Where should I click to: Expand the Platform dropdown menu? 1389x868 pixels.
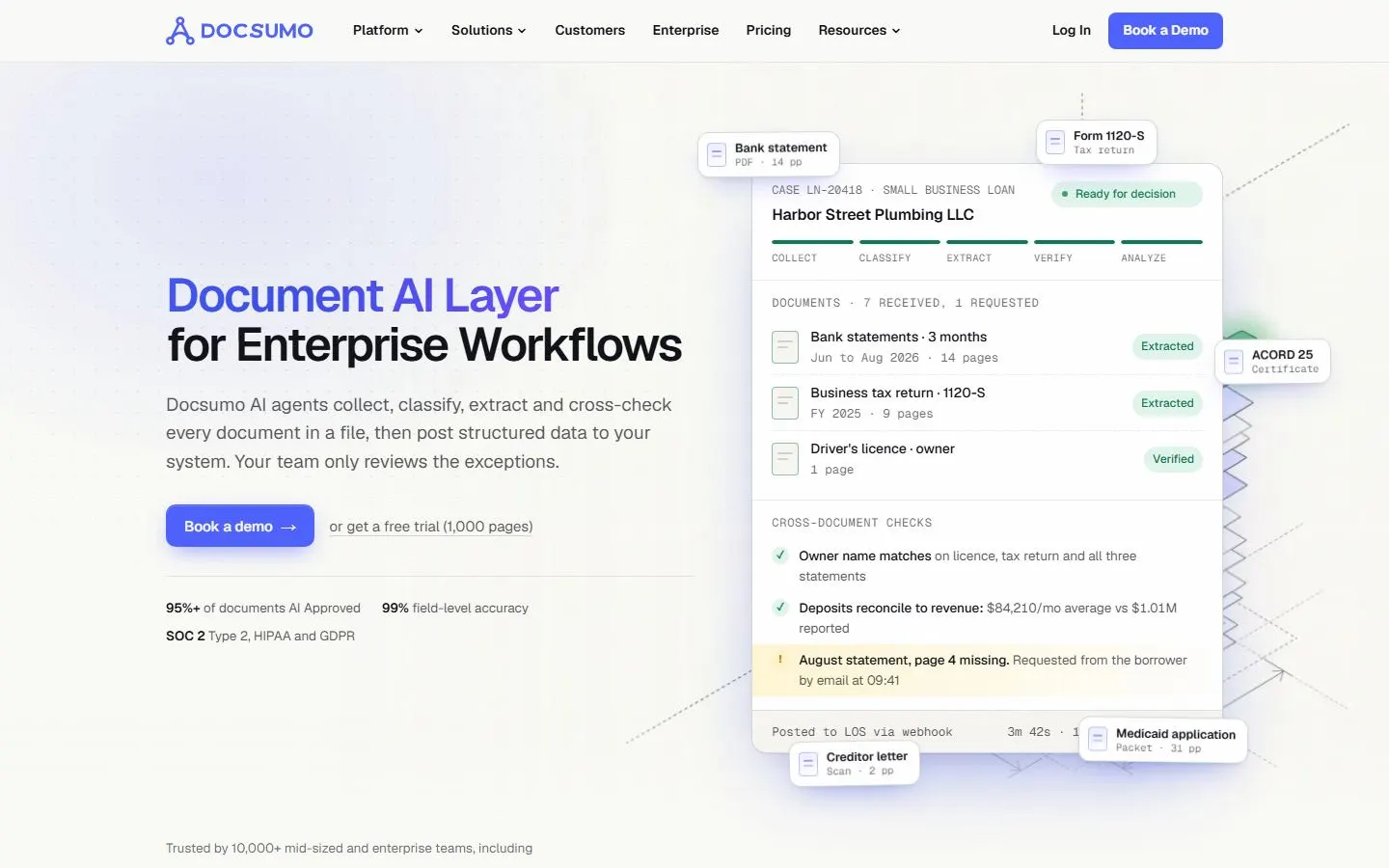388,31
